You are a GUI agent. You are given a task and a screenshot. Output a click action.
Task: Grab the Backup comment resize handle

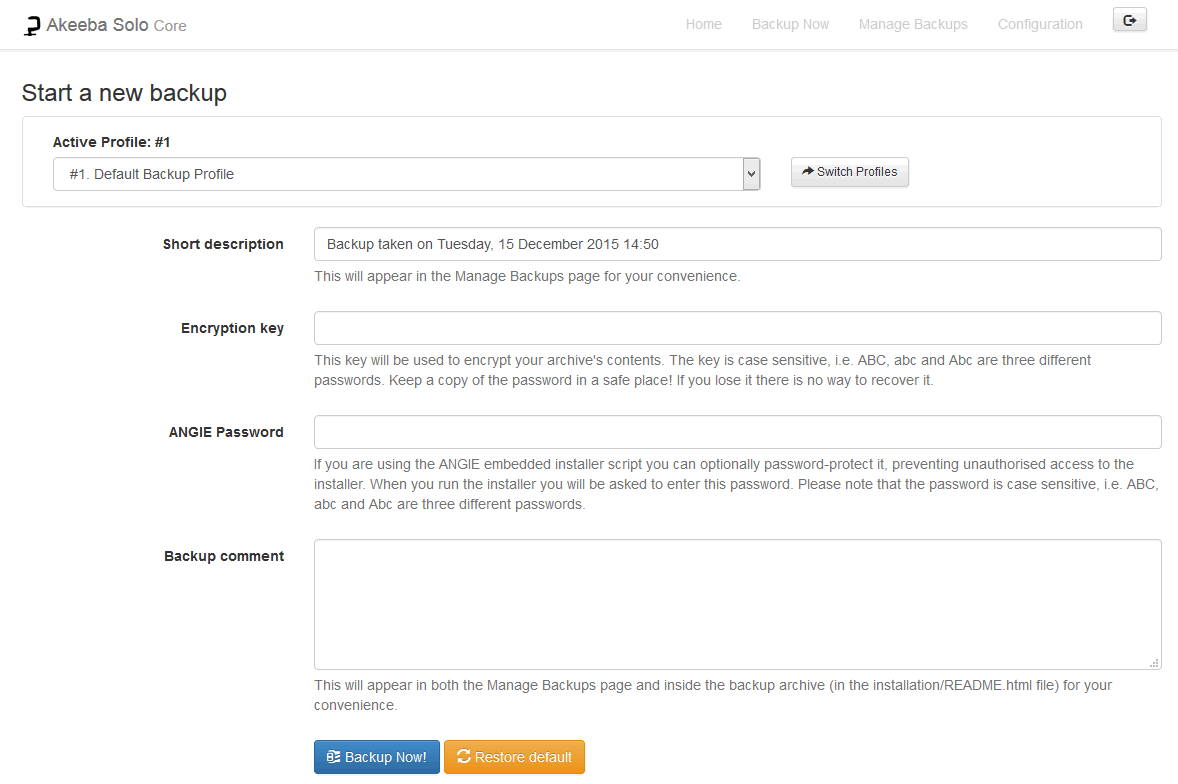coord(1154,662)
